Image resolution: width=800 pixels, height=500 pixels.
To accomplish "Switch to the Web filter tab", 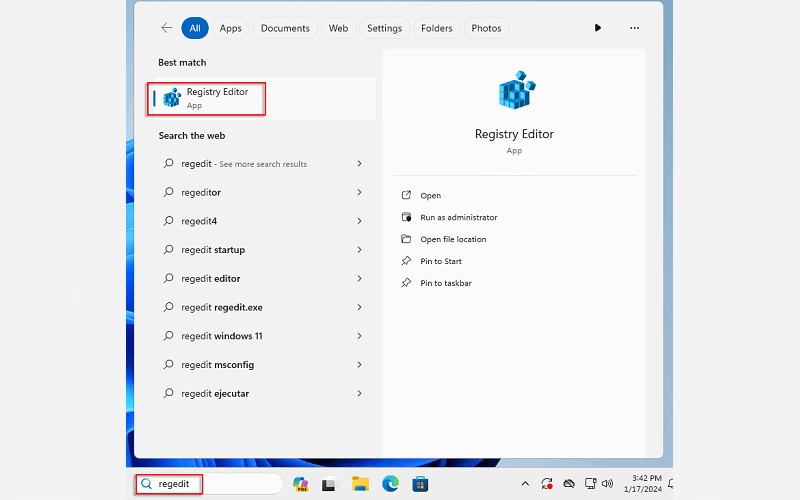I will (x=338, y=28).
